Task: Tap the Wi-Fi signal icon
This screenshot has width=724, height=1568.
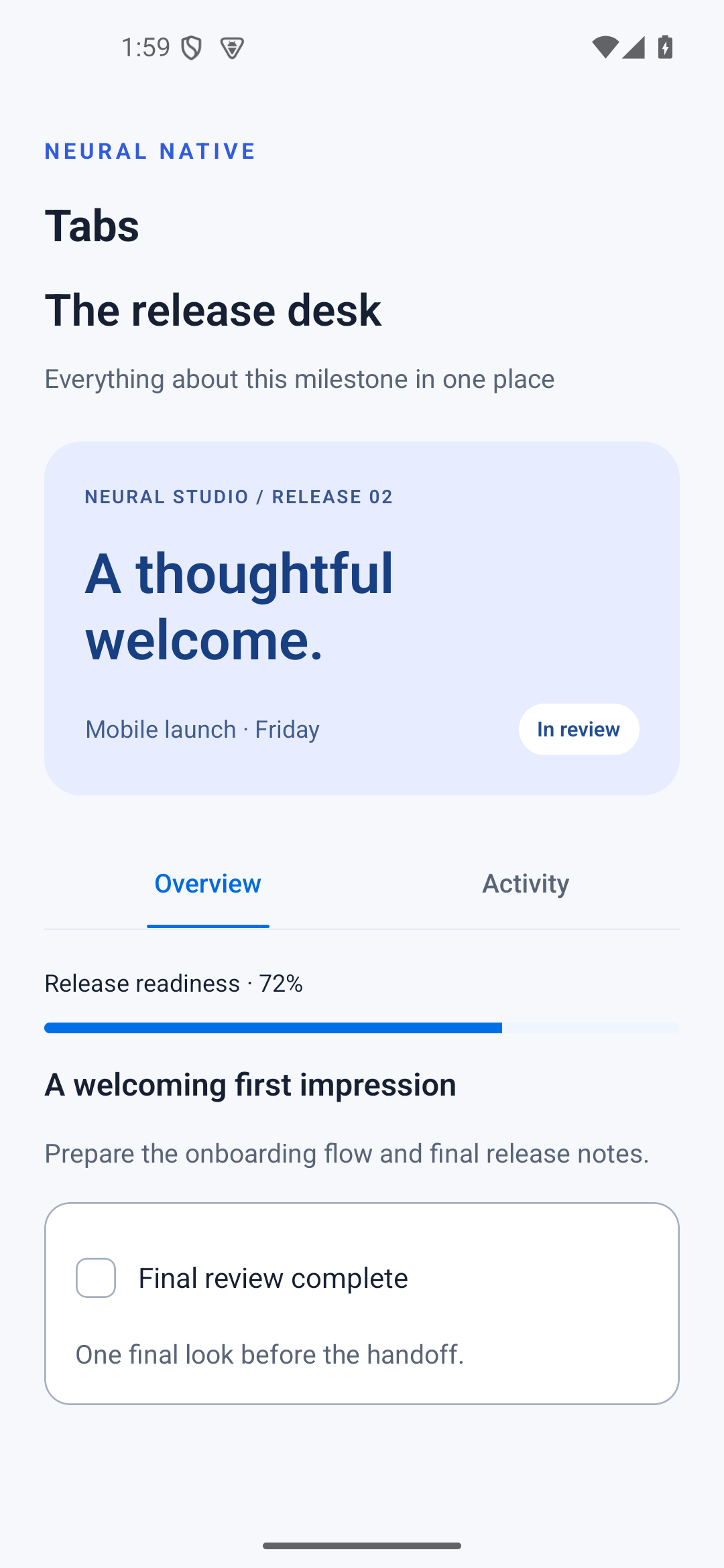Action: (x=605, y=47)
